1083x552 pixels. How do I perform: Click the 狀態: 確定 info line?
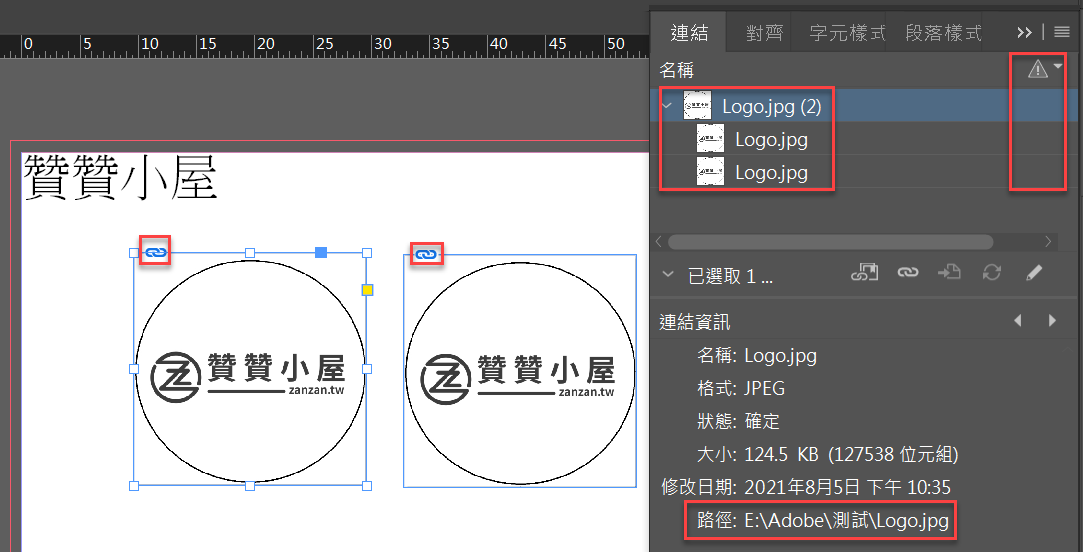738,421
